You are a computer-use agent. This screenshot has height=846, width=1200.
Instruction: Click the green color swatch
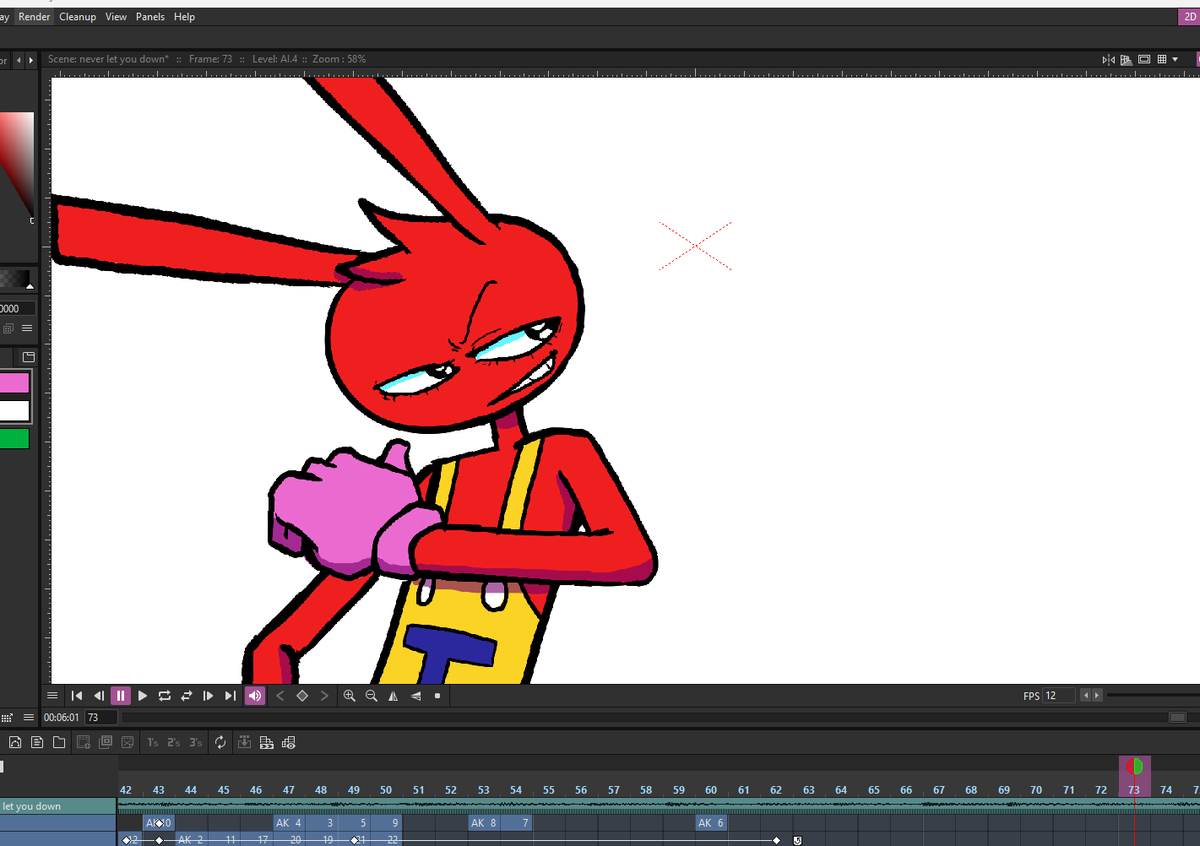(x=14, y=438)
